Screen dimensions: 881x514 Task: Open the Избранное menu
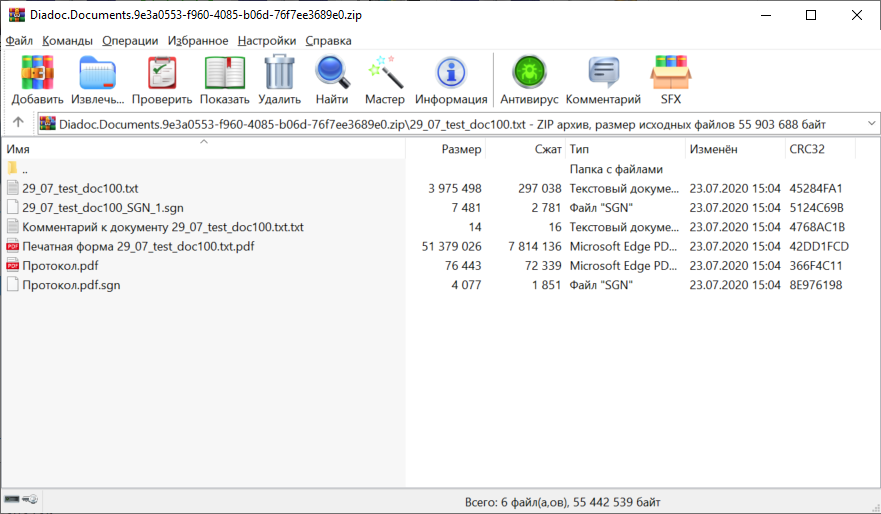[x=198, y=40]
